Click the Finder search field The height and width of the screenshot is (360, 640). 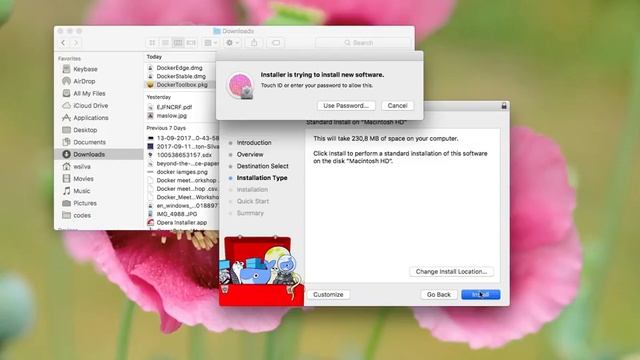(362, 42)
